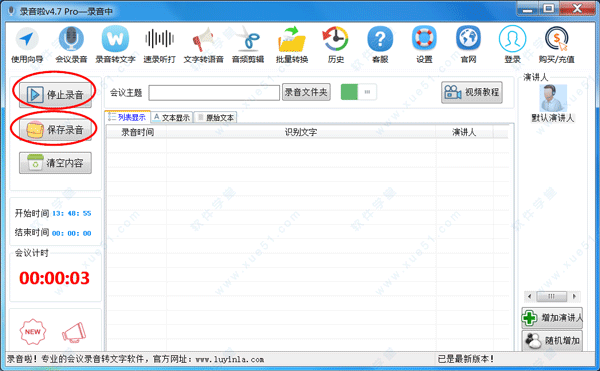Open the 使用向导 usage guide icon

[x=27, y=45]
